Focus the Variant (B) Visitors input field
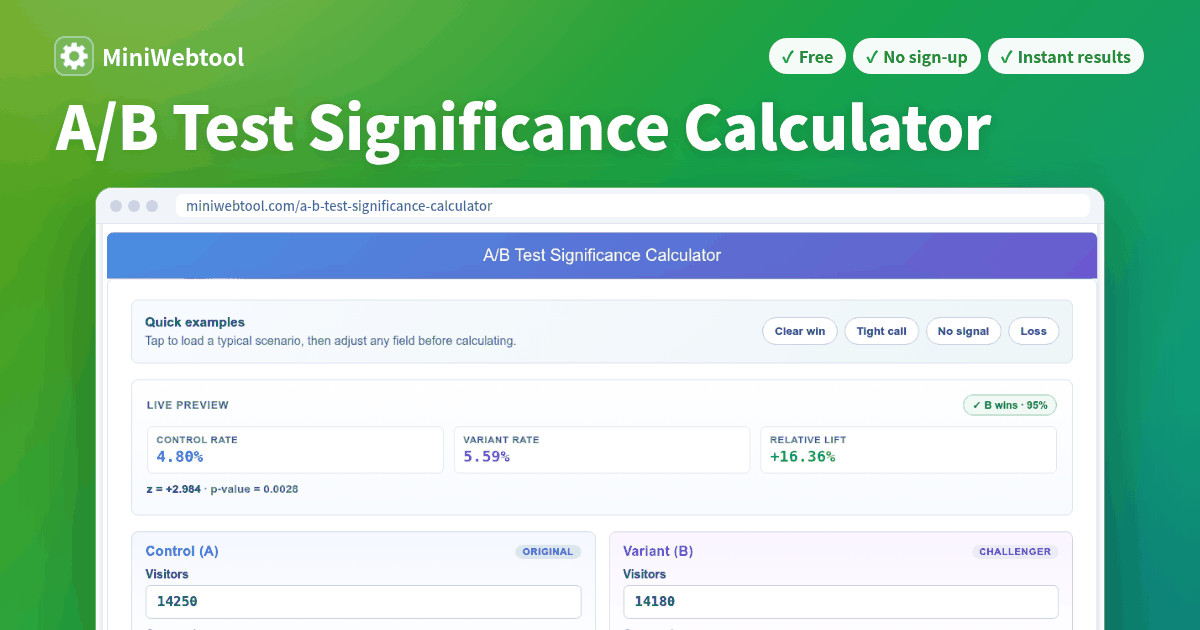Viewport: 1200px width, 630px height. coord(841,602)
